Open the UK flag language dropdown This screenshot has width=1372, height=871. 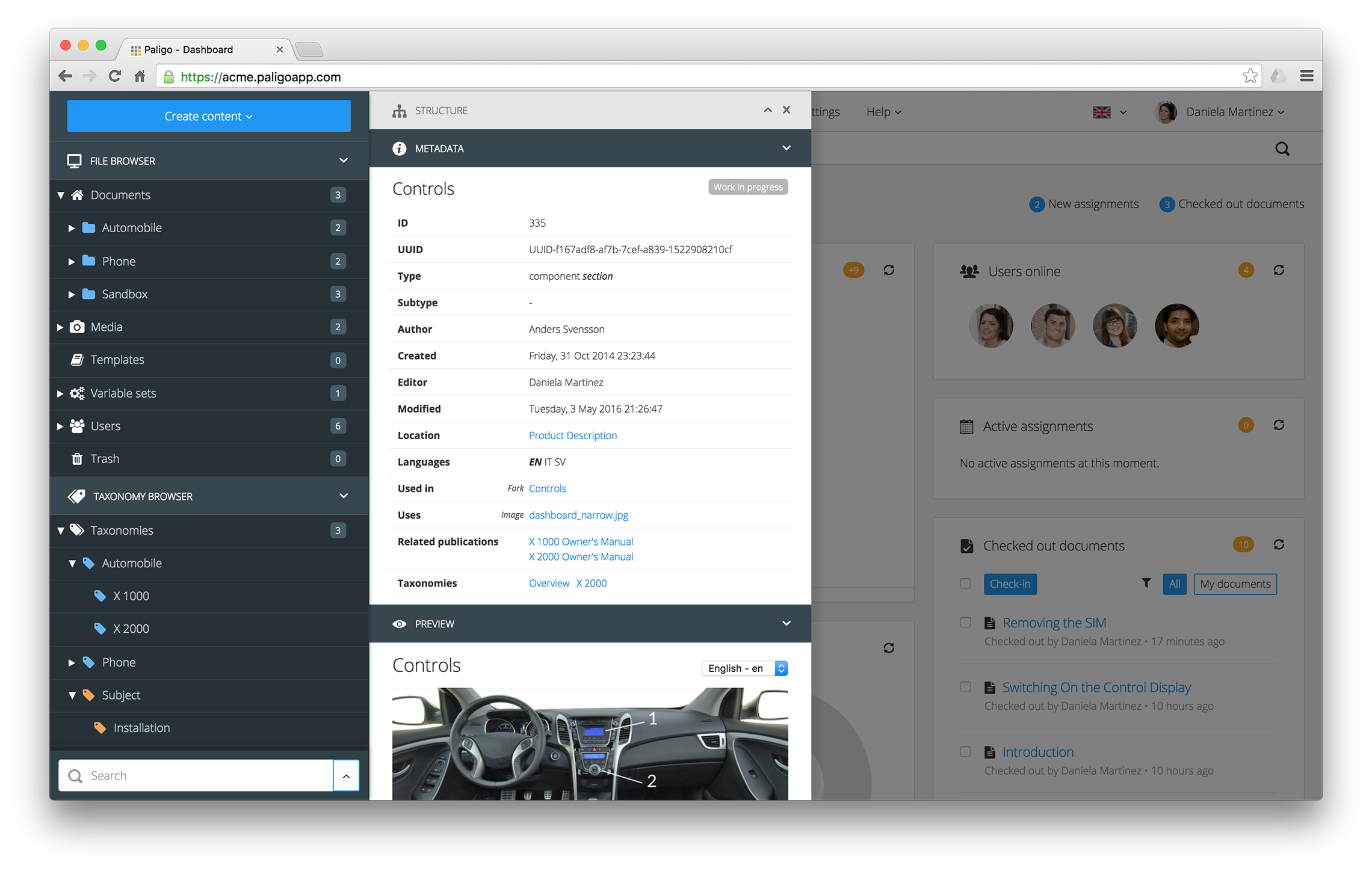[x=1110, y=112]
